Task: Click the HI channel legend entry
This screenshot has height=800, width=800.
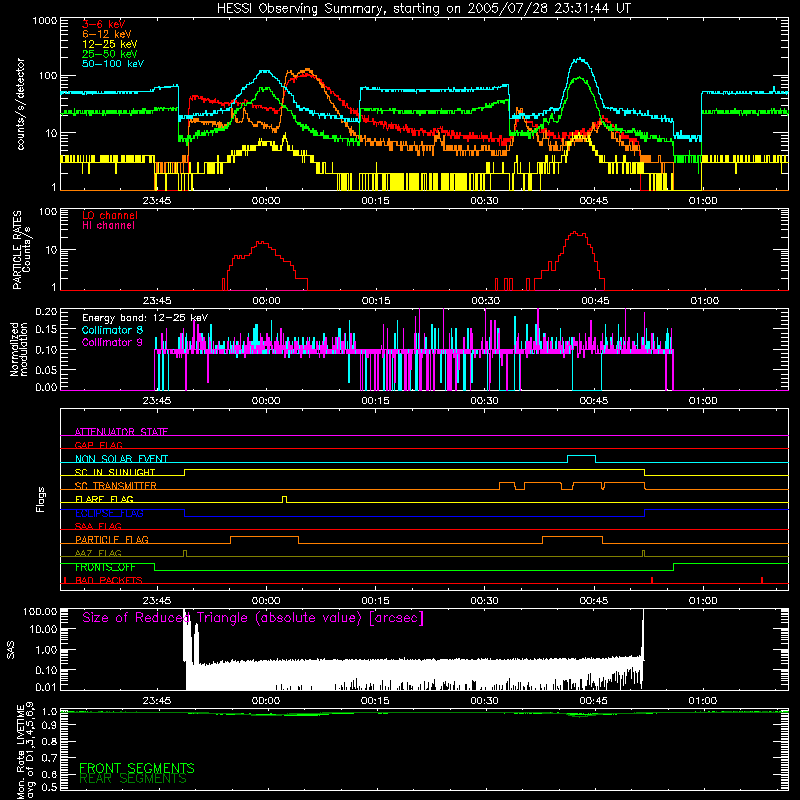Action: click(x=108, y=226)
